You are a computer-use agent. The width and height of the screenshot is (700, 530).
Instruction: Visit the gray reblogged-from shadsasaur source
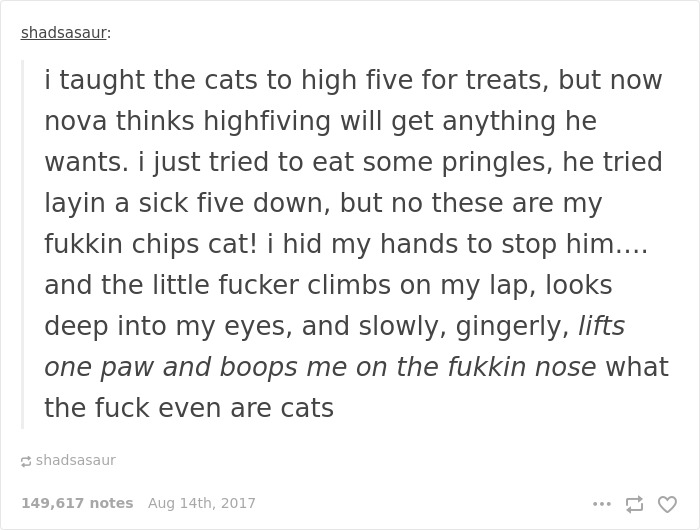pyautogui.click(x=75, y=460)
